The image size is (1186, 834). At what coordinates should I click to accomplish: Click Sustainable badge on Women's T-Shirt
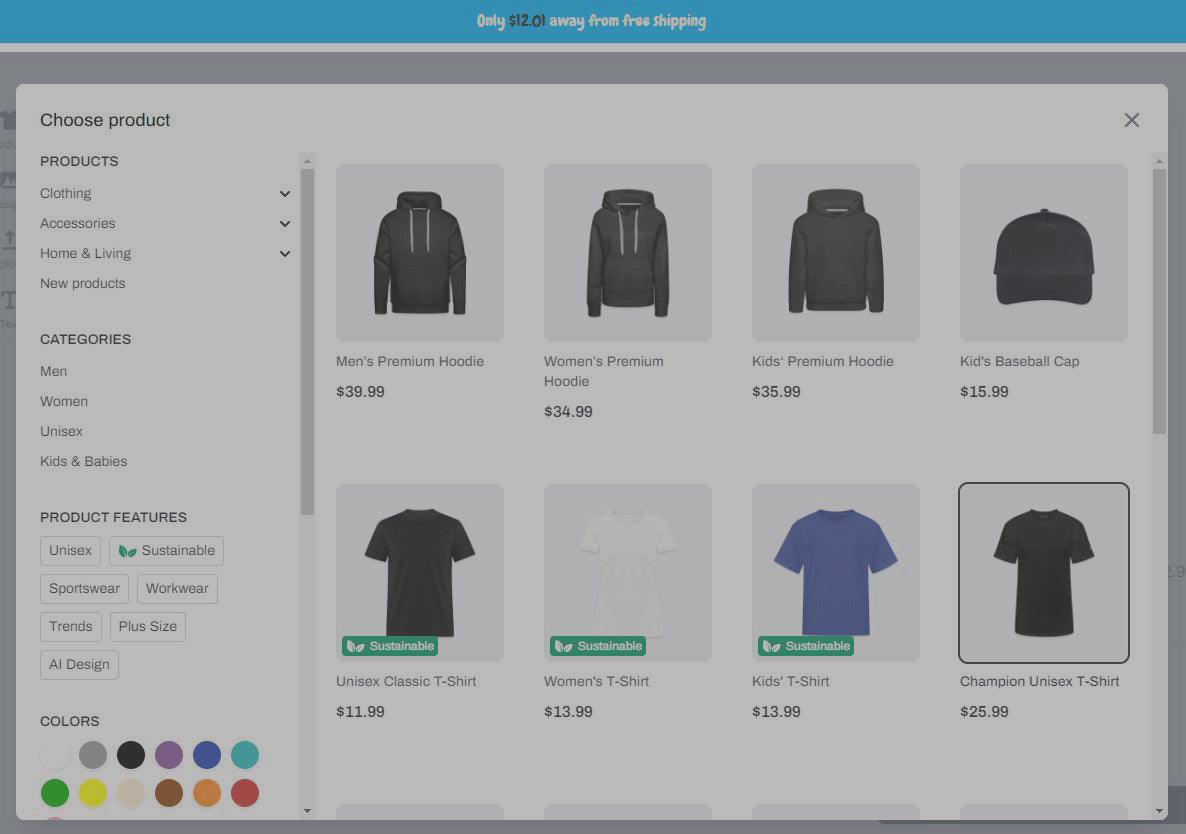pos(598,646)
